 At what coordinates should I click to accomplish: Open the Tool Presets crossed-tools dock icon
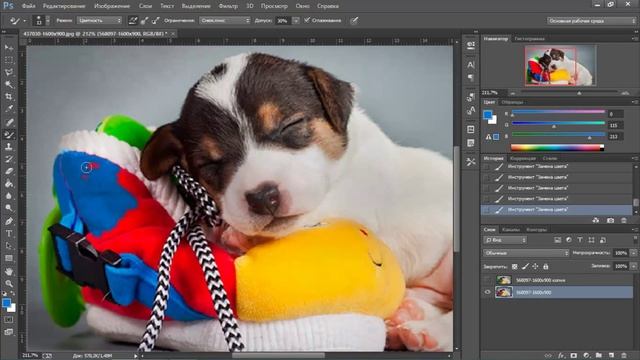pyautogui.click(x=471, y=162)
